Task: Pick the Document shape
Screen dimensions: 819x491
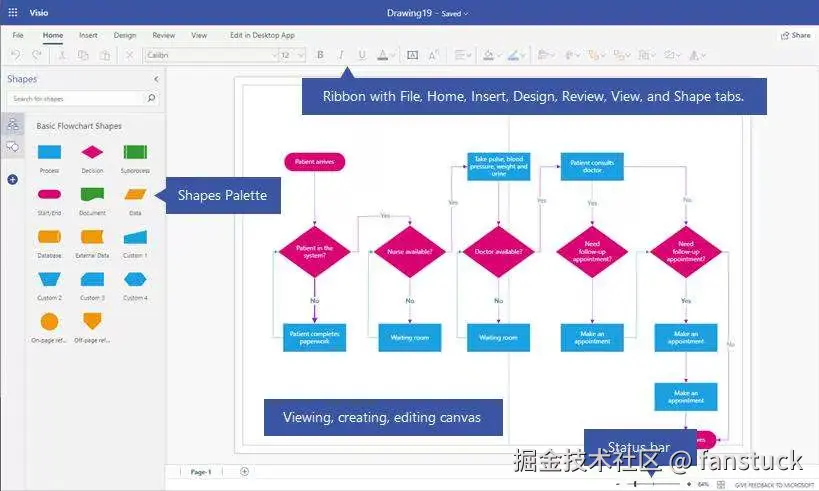Action: pos(92,194)
